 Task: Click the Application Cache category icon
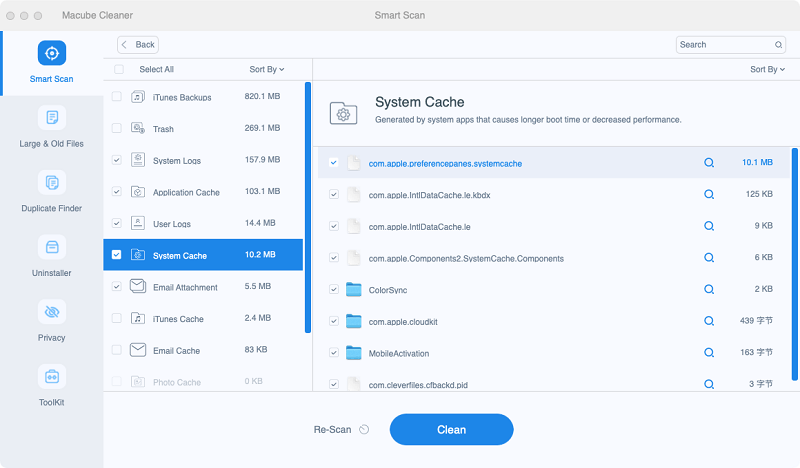coord(138,192)
